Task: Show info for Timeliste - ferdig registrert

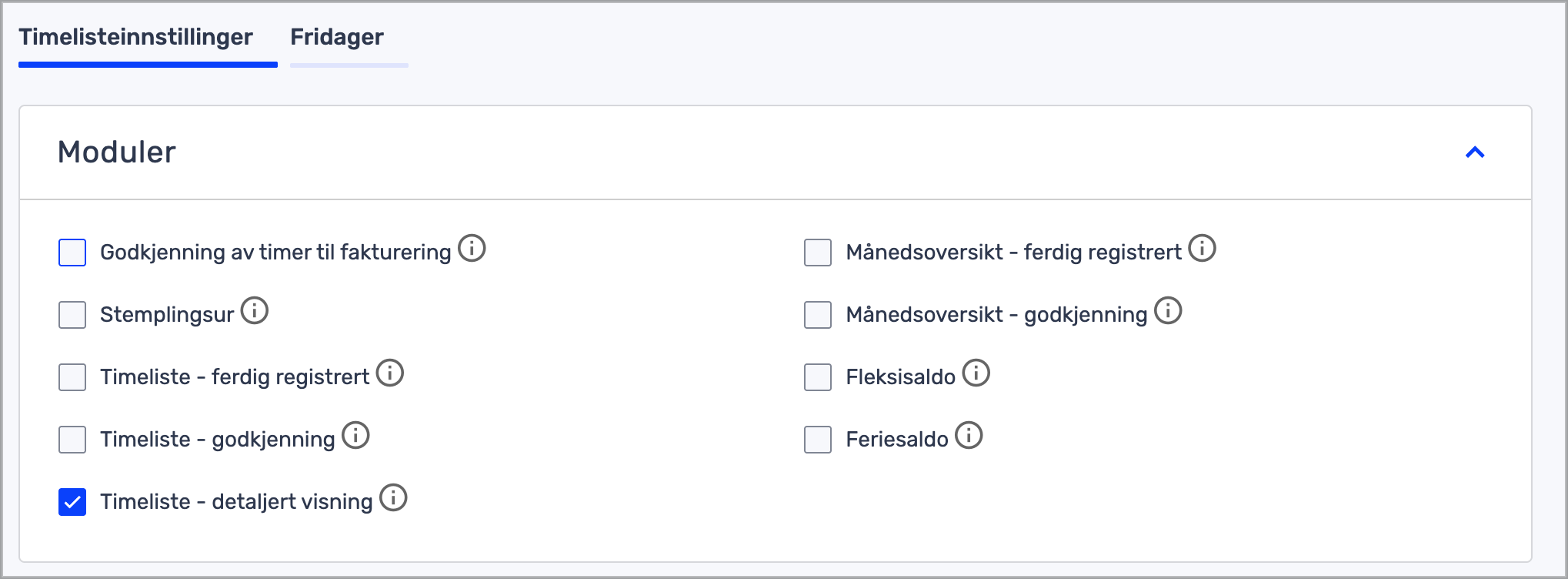Action: [390, 373]
